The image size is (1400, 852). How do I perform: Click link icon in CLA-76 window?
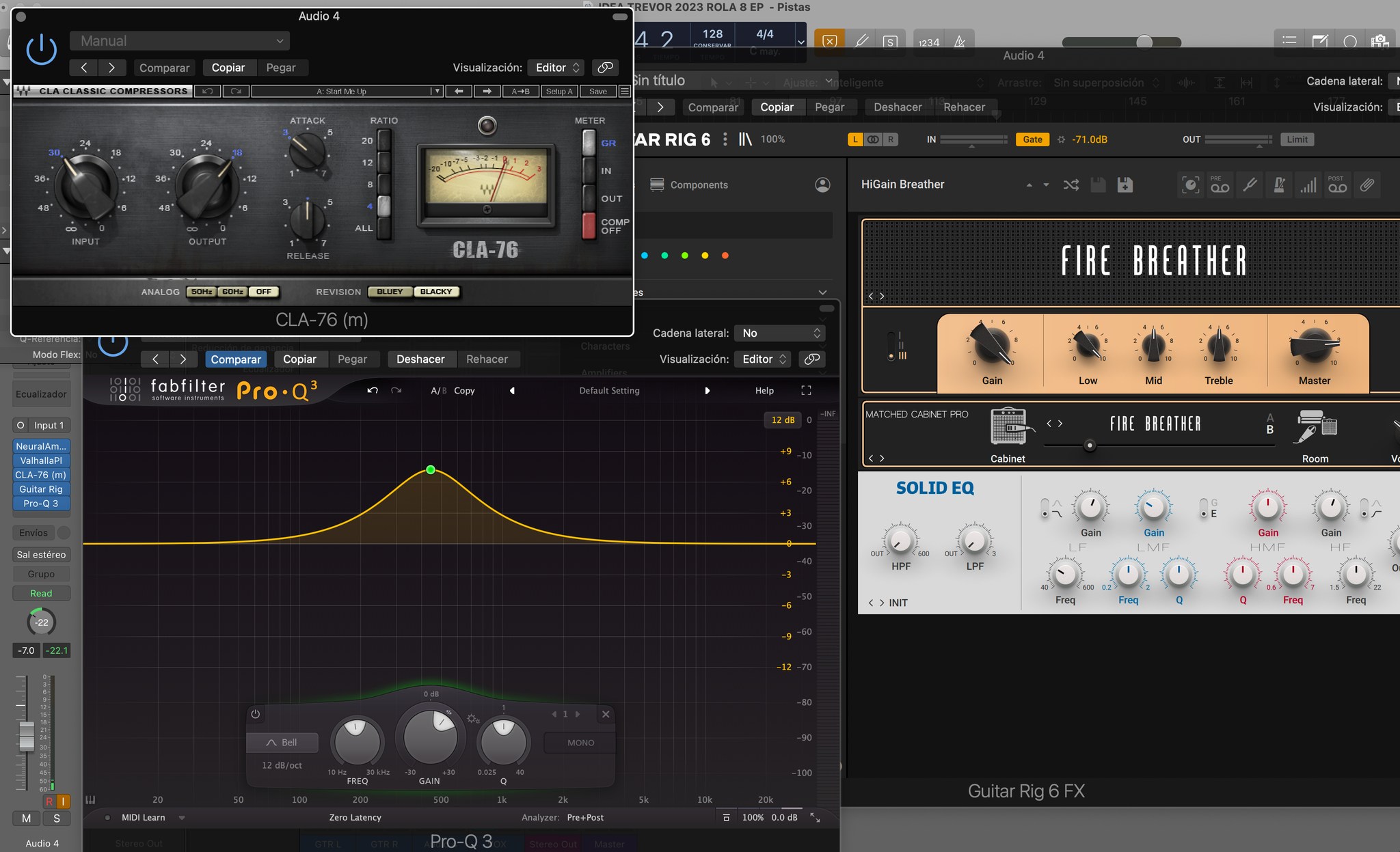[605, 68]
